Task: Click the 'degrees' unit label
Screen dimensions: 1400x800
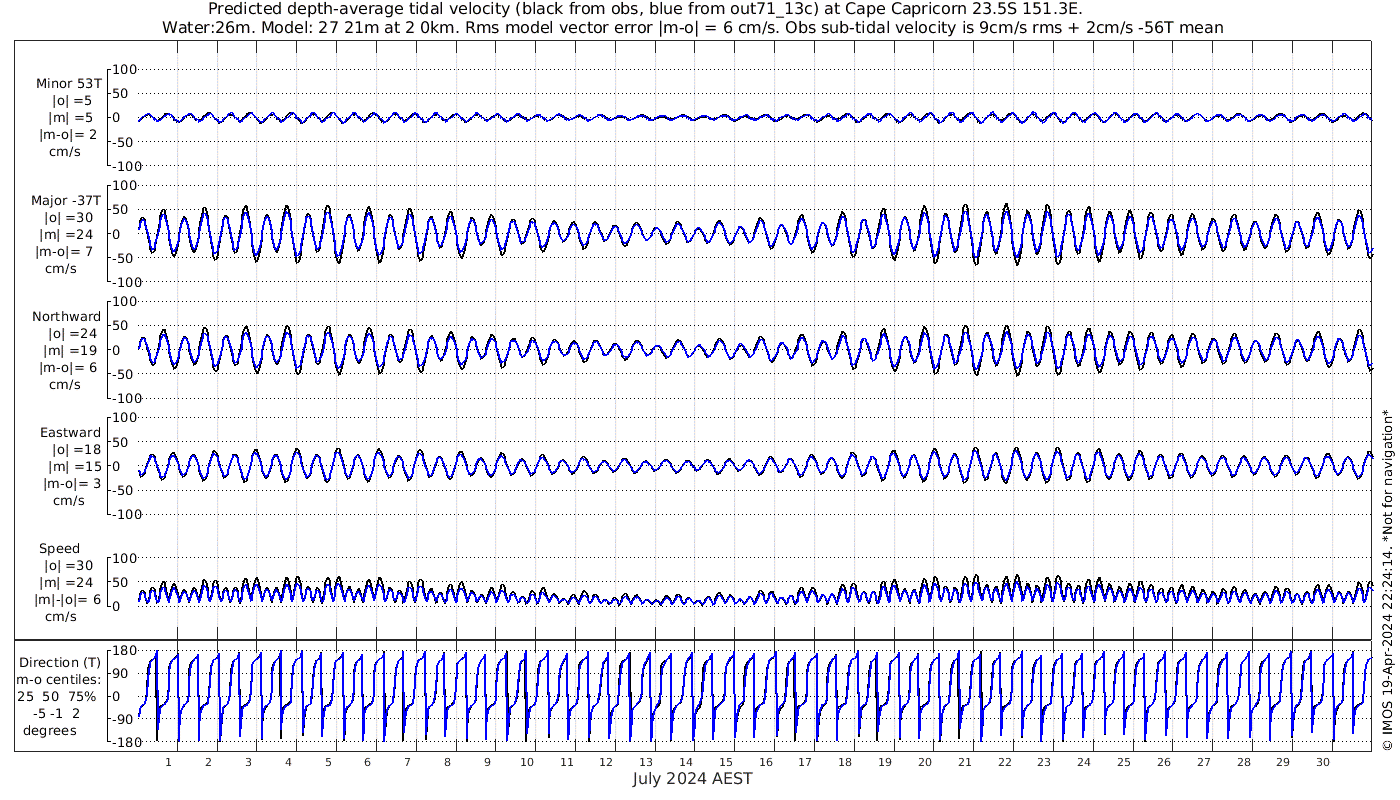Action: tap(51, 731)
